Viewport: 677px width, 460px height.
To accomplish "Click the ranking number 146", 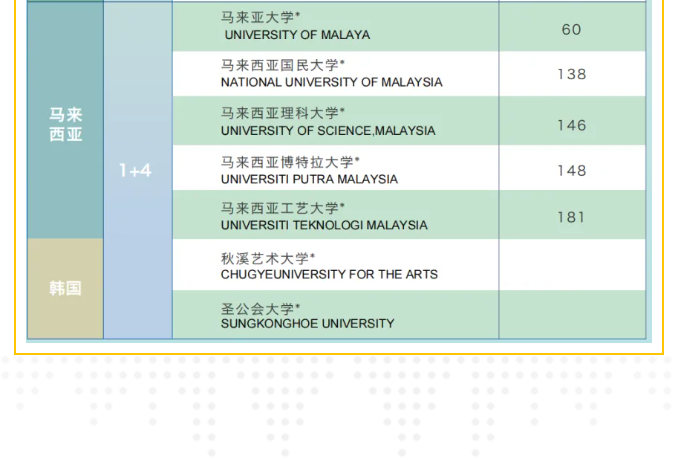I will click(x=571, y=125).
